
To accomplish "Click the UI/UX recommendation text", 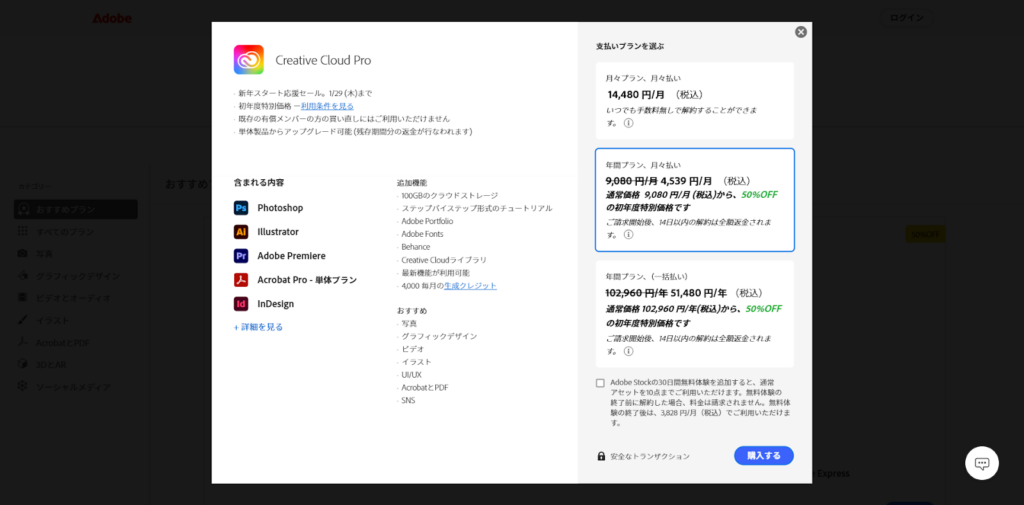I will click(x=411, y=375).
